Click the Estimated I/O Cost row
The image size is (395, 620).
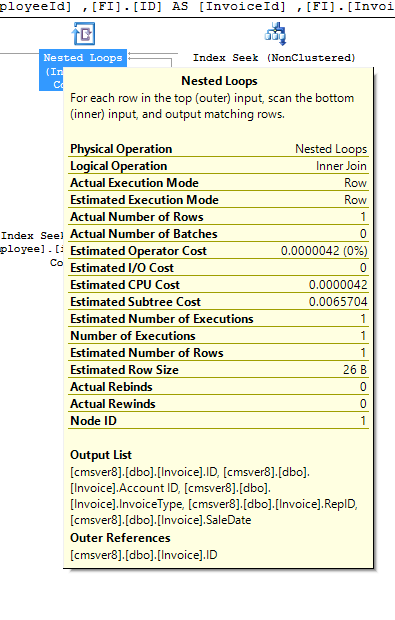(x=218, y=268)
